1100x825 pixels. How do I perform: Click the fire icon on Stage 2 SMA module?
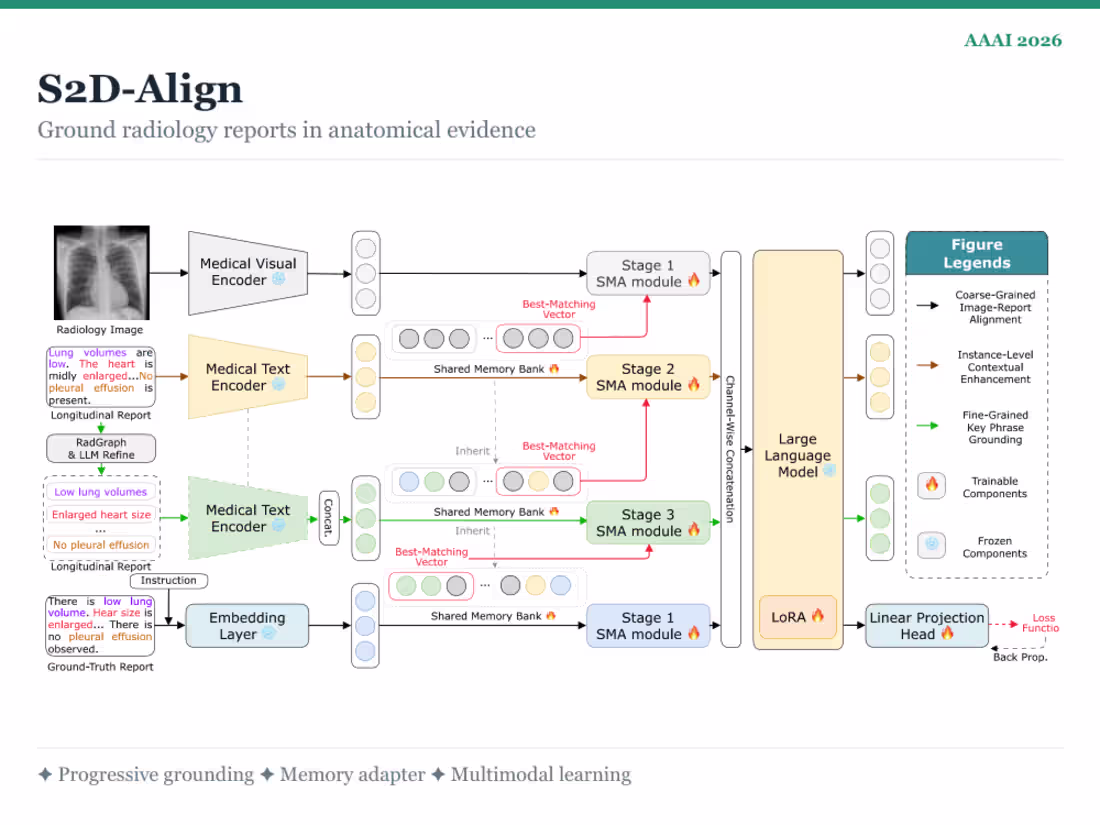[x=694, y=384]
